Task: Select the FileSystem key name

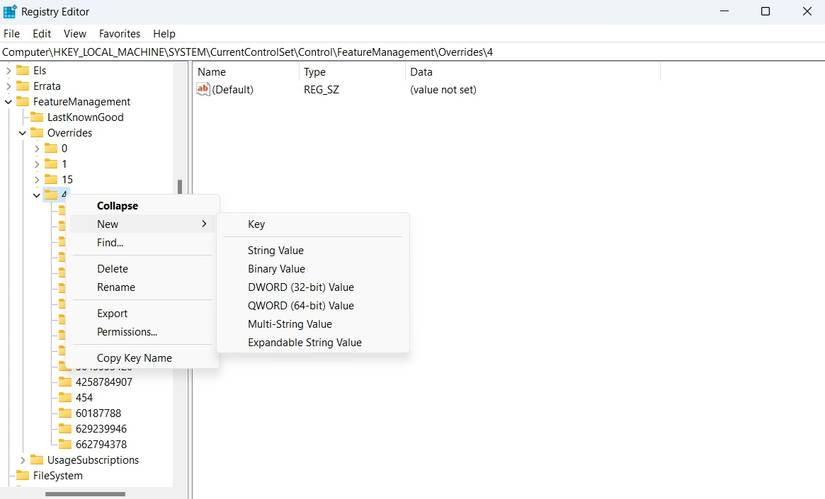Action: pos(58,475)
